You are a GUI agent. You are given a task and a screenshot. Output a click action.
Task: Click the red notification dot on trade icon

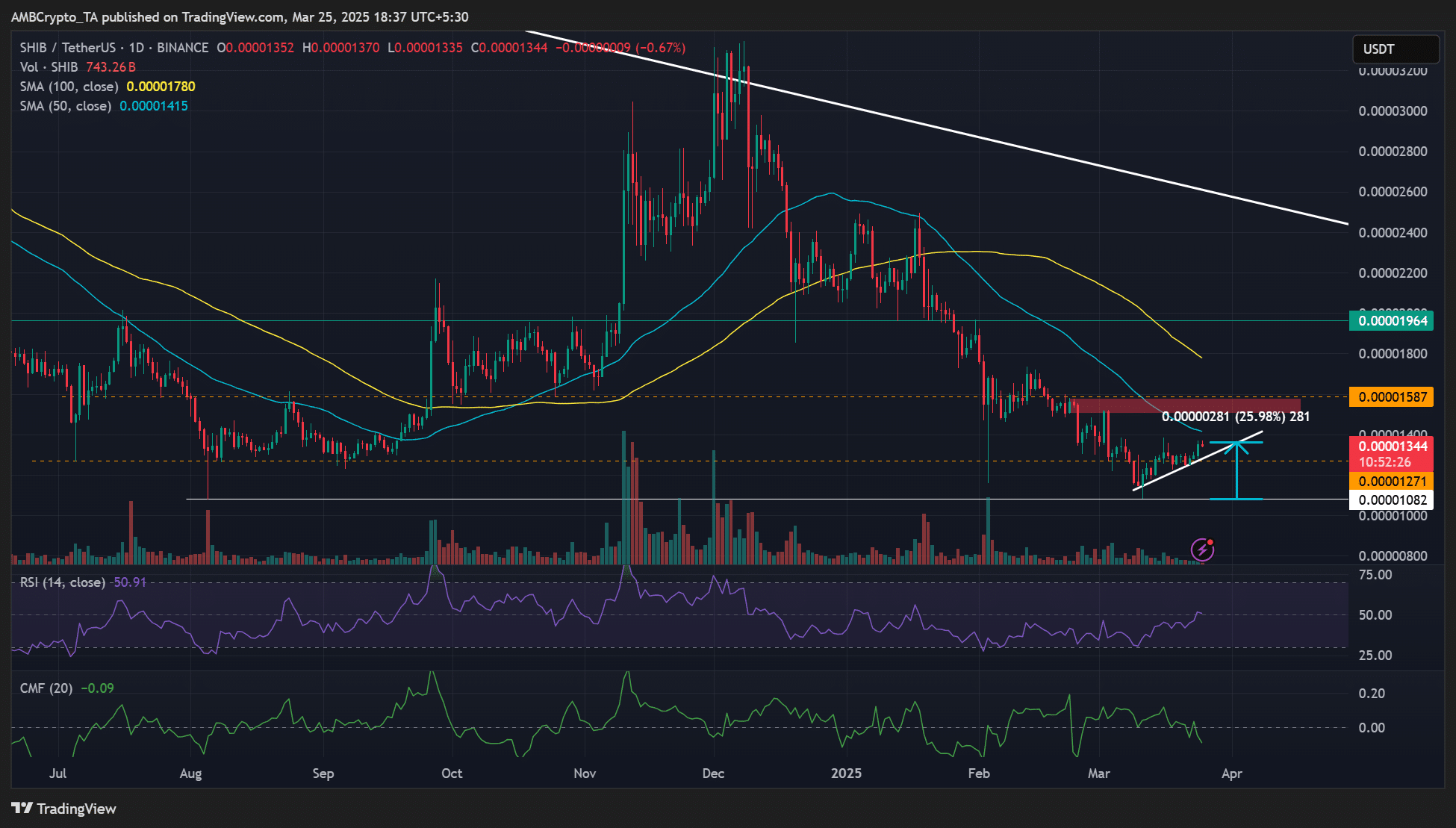pyautogui.click(x=1212, y=543)
